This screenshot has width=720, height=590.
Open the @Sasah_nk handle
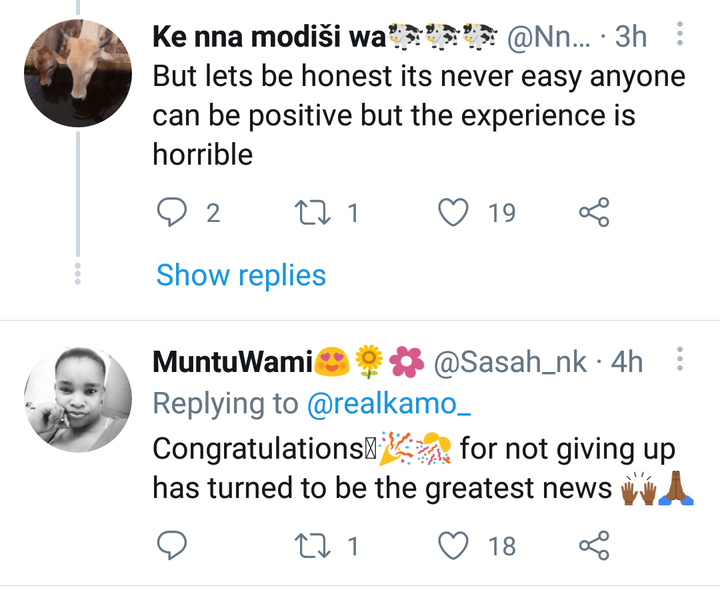pyautogui.click(x=510, y=363)
